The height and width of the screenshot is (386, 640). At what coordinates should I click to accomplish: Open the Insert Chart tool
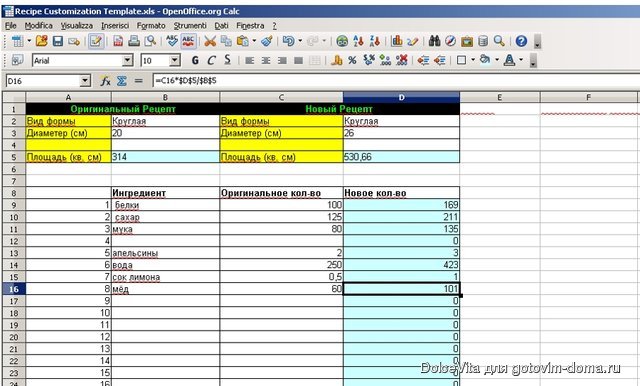[396, 41]
